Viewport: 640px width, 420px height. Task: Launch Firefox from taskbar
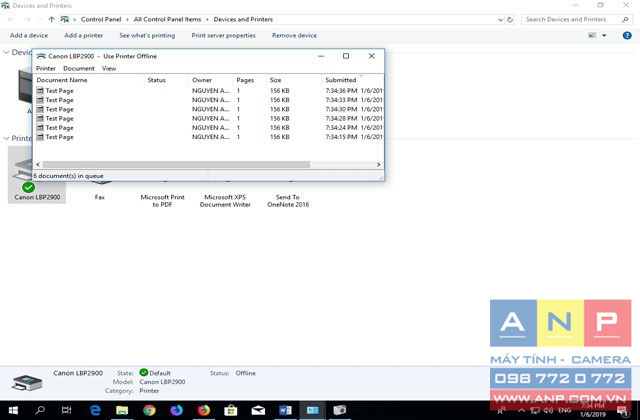click(x=204, y=410)
